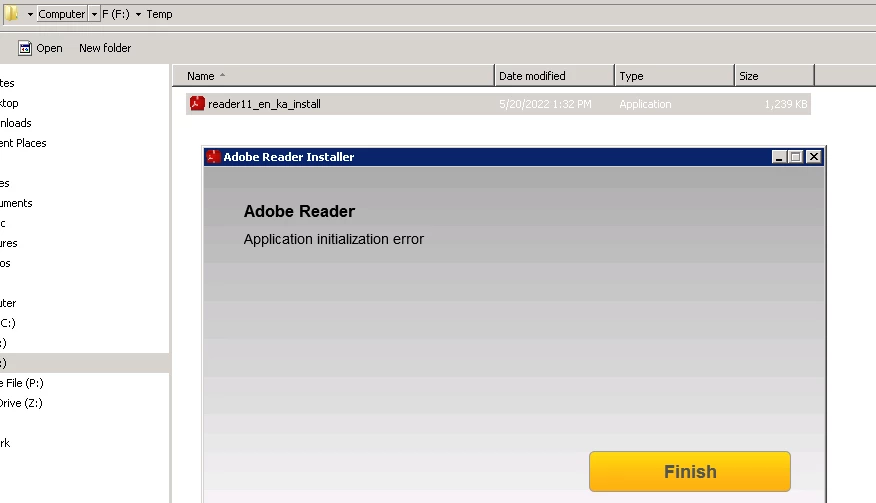Click the Open toolbar button
Screen dimensions: 876x503
pos(40,48)
